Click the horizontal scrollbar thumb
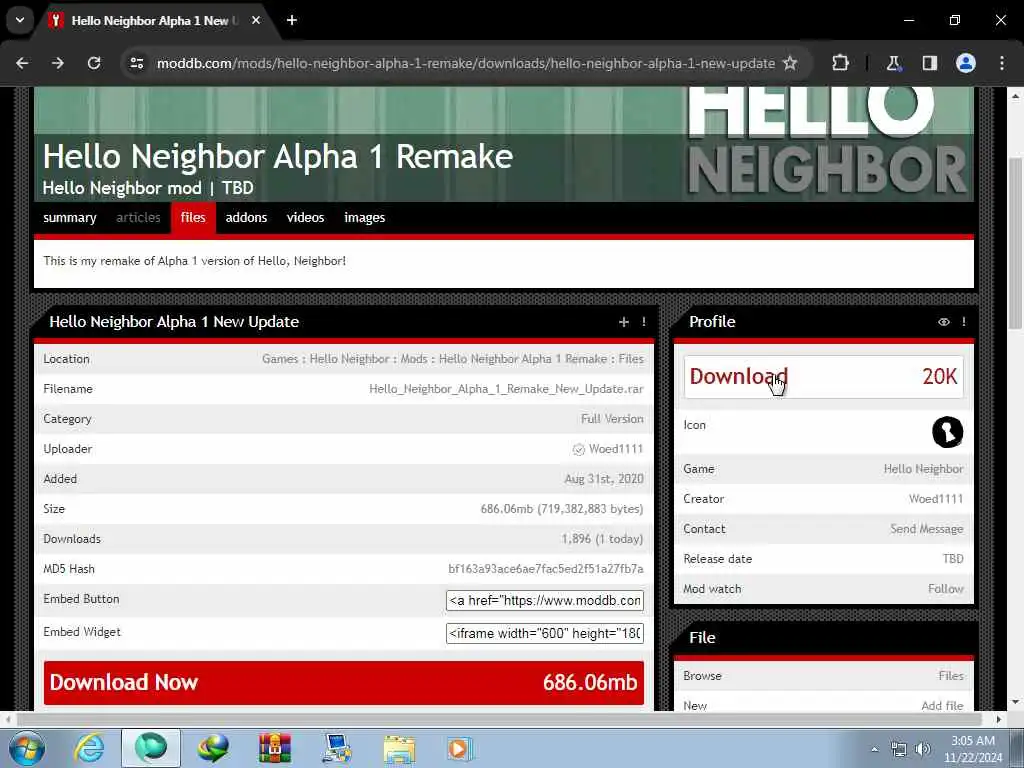Image resolution: width=1024 pixels, height=768 pixels. click(x=499, y=720)
